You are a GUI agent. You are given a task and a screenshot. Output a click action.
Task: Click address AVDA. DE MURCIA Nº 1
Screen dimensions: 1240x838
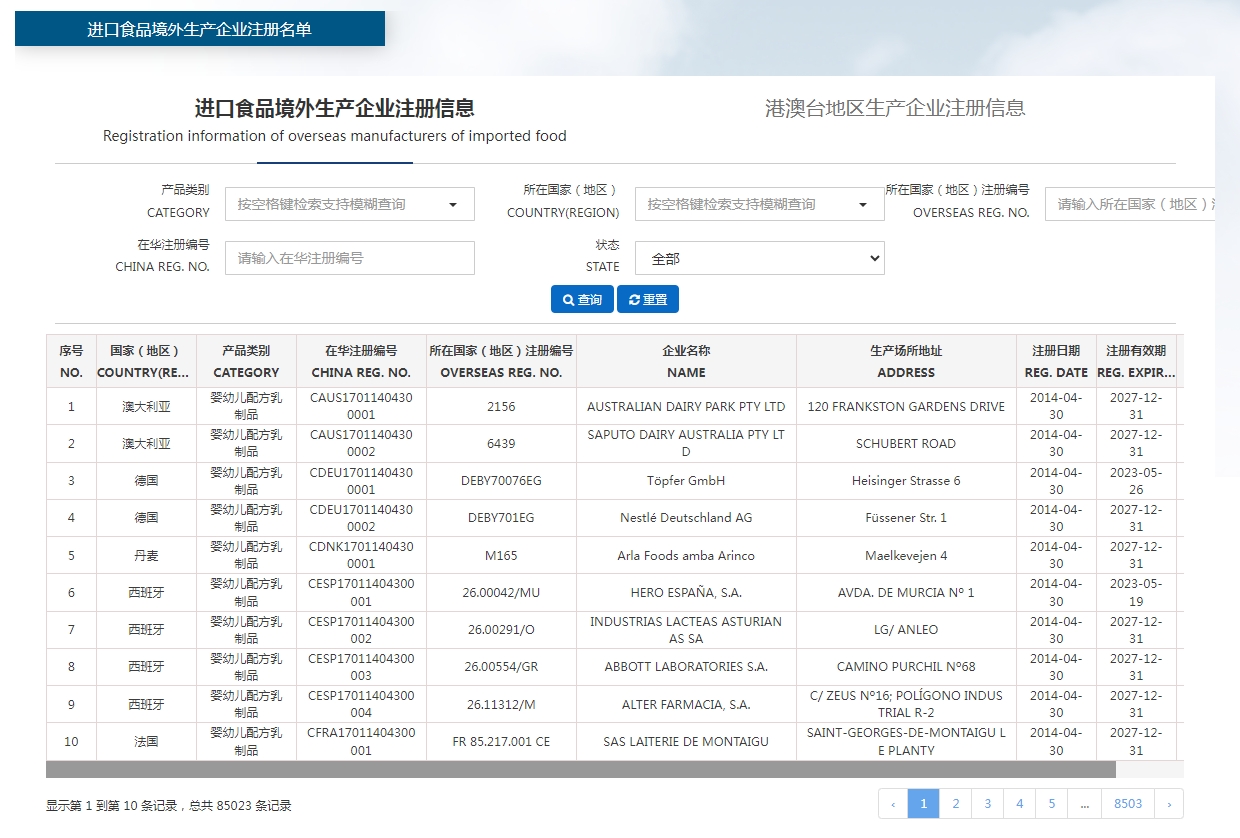click(906, 593)
